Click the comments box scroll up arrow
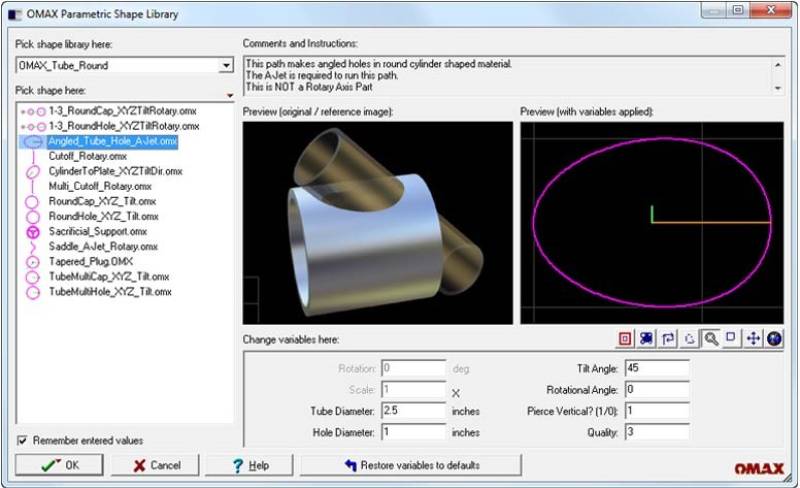 [778, 64]
